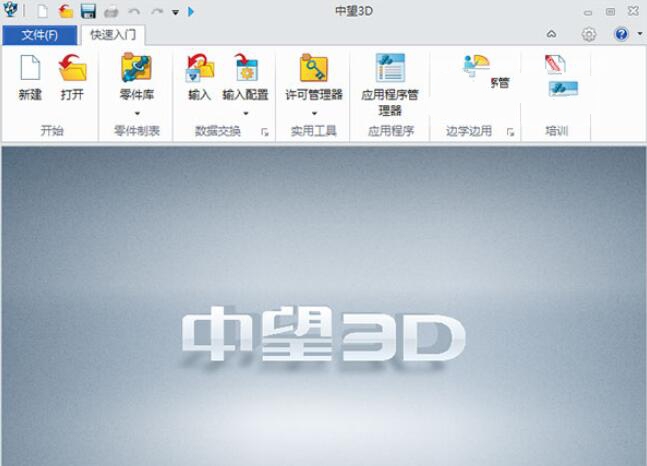Click the blue play arrow in title bar

click(191, 12)
